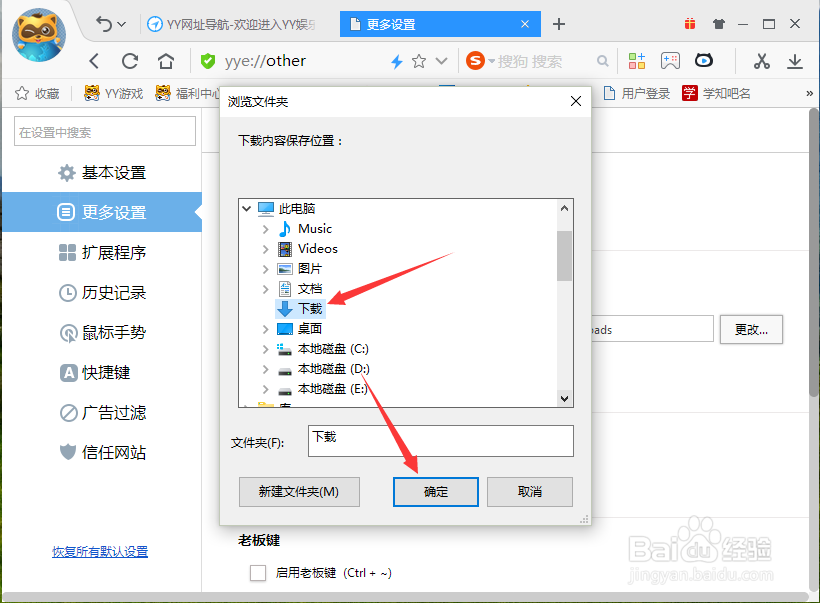Expand the 图片 folder node
820x603 pixels.
pos(266,269)
